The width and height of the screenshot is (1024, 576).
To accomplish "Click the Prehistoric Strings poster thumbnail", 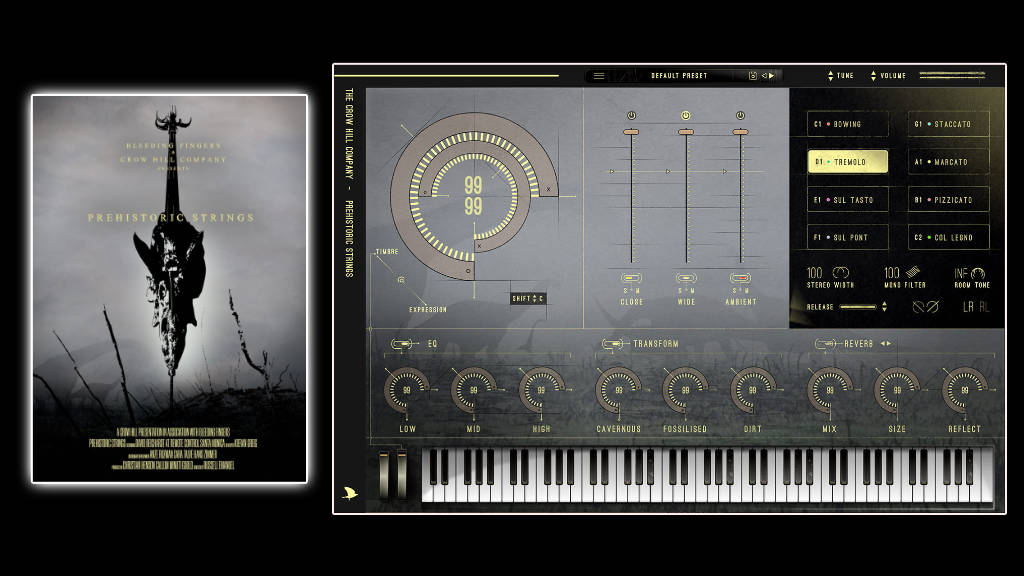I will [x=169, y=289].
